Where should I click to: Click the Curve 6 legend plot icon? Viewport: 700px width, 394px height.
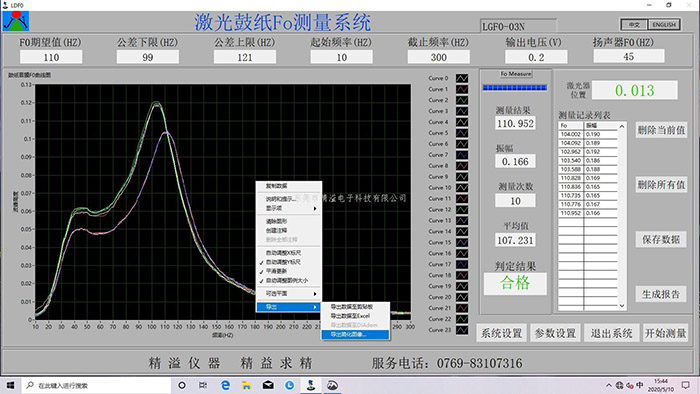pyautogui.click(x=462, y=144)
